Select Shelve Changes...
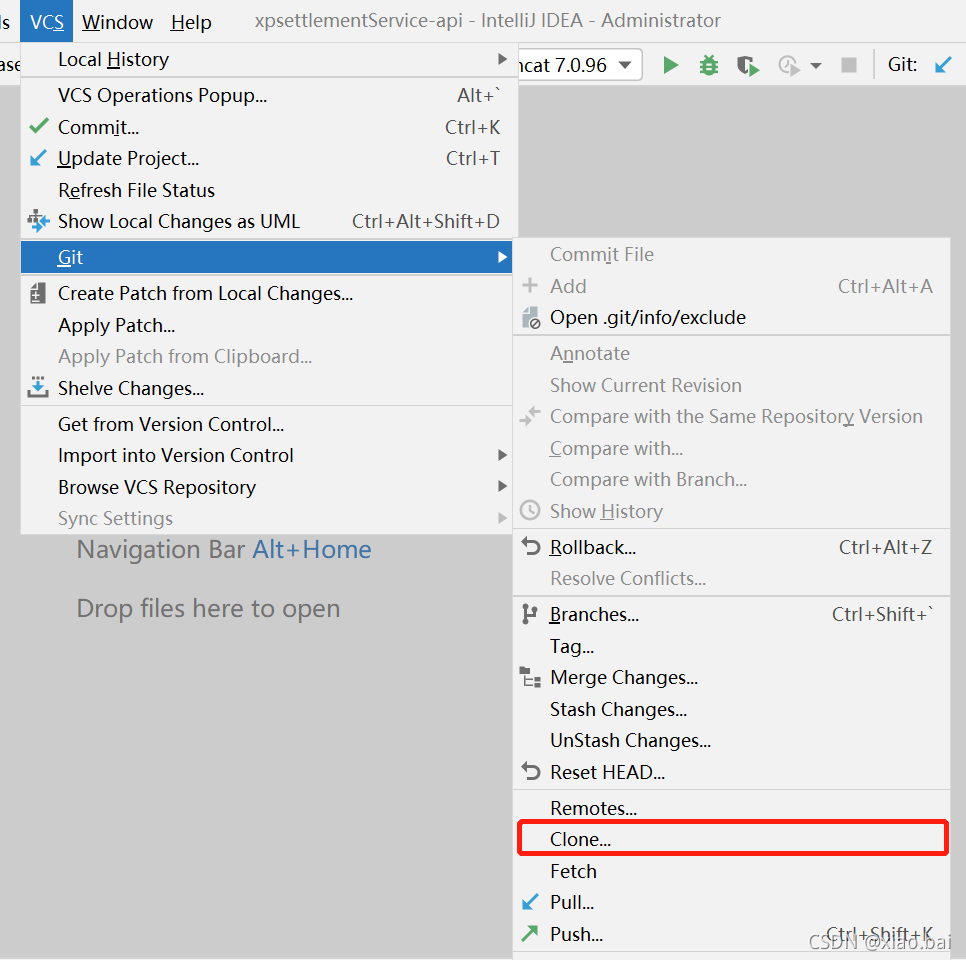Screen dimensions: 966x960 tap(267, 388)
